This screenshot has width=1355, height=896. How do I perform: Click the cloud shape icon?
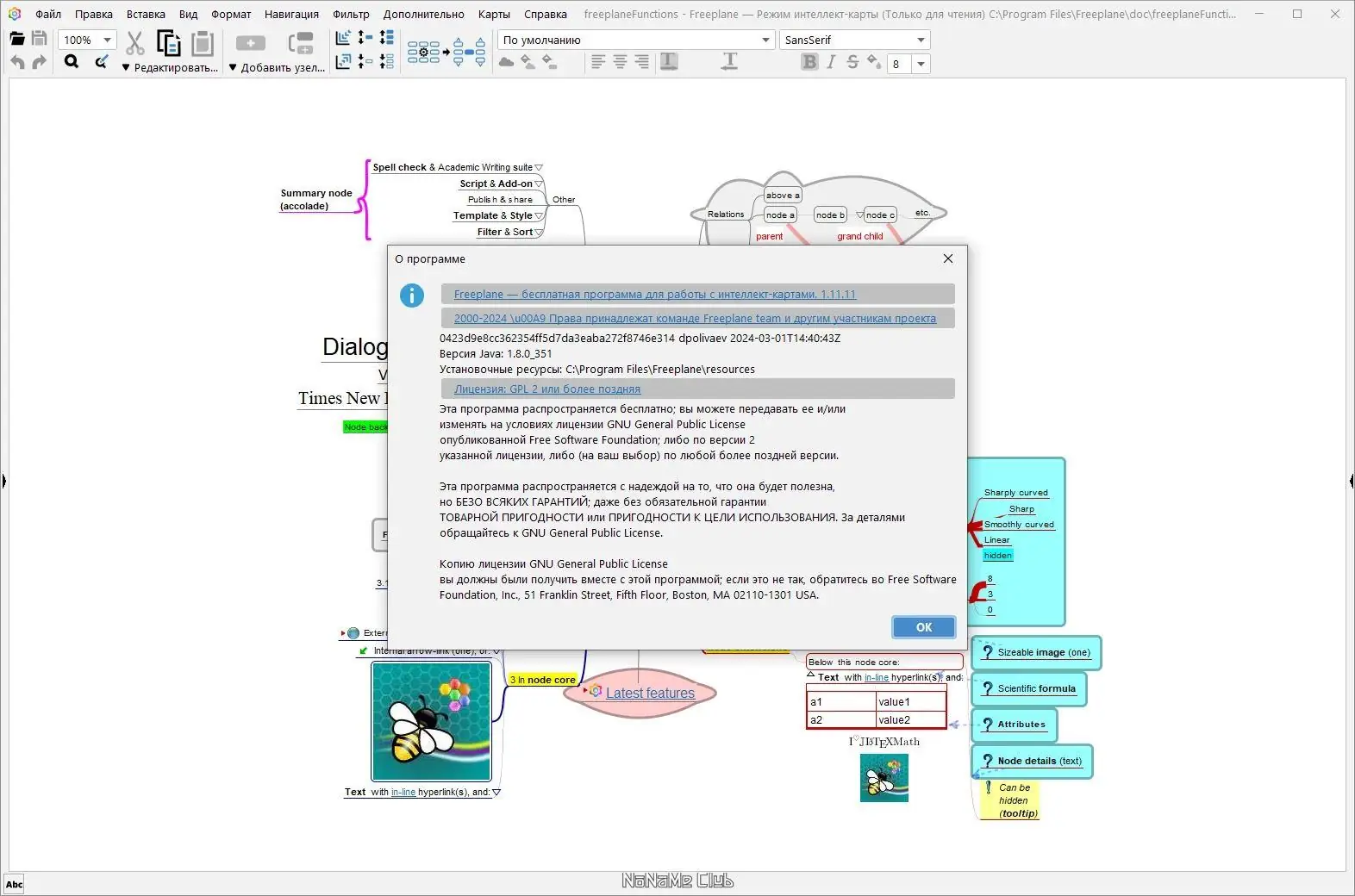point(507,62)
